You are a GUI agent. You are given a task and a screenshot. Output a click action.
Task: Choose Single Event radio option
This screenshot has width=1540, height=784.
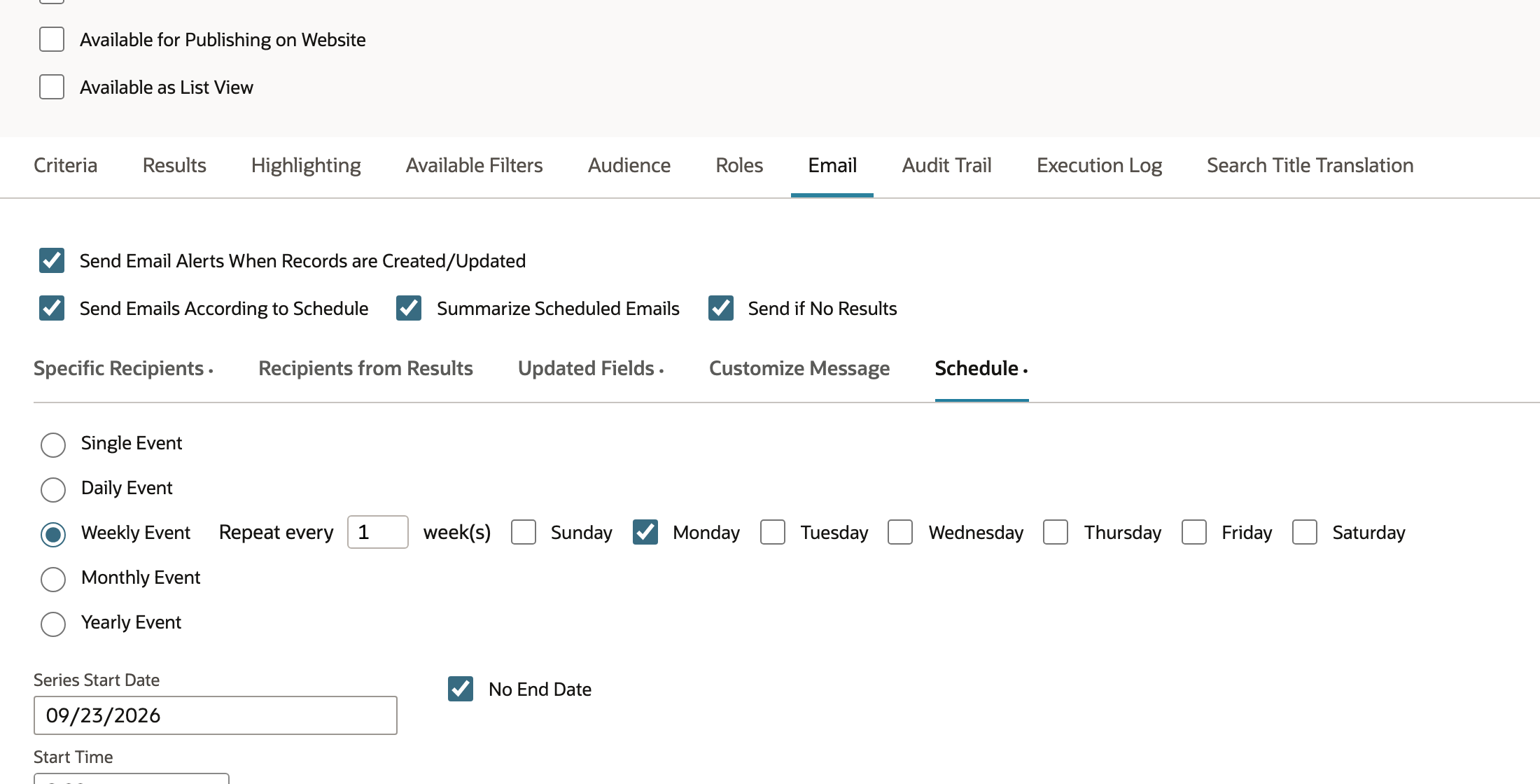[x=53, y=445]
